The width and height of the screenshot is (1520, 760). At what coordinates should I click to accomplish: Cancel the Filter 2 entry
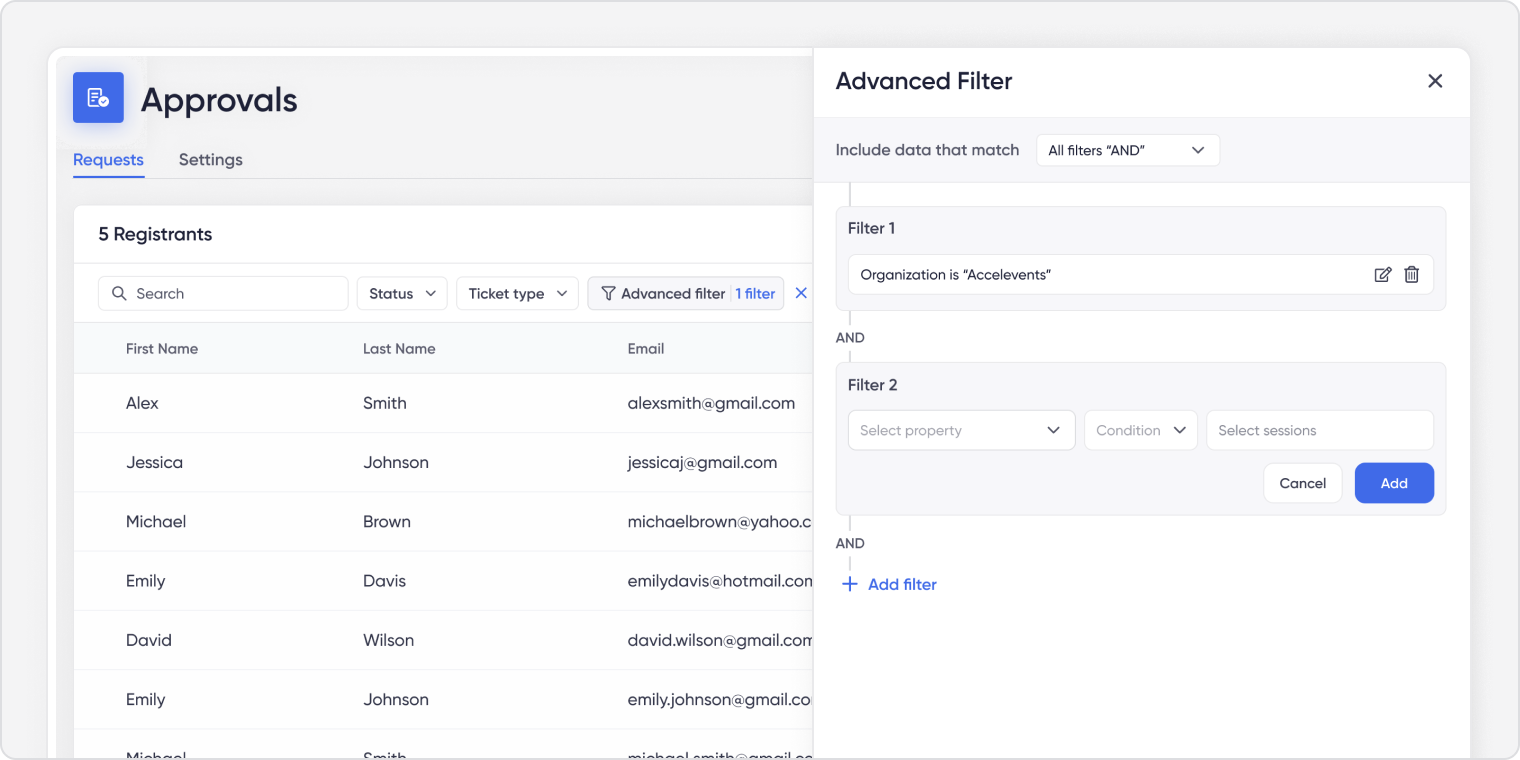point(1302,483)
